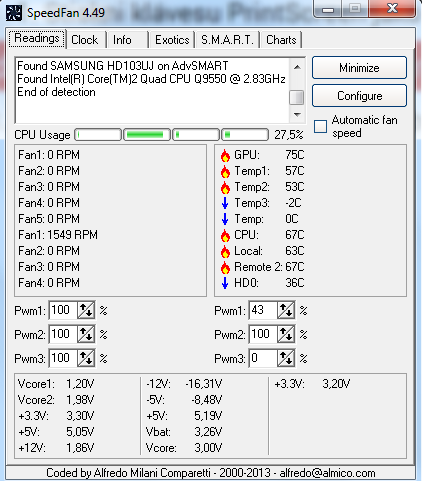Click the left Pwm2 value field
Image resolution: width=422 pixels, height=481 pixels.
(63, 334)
